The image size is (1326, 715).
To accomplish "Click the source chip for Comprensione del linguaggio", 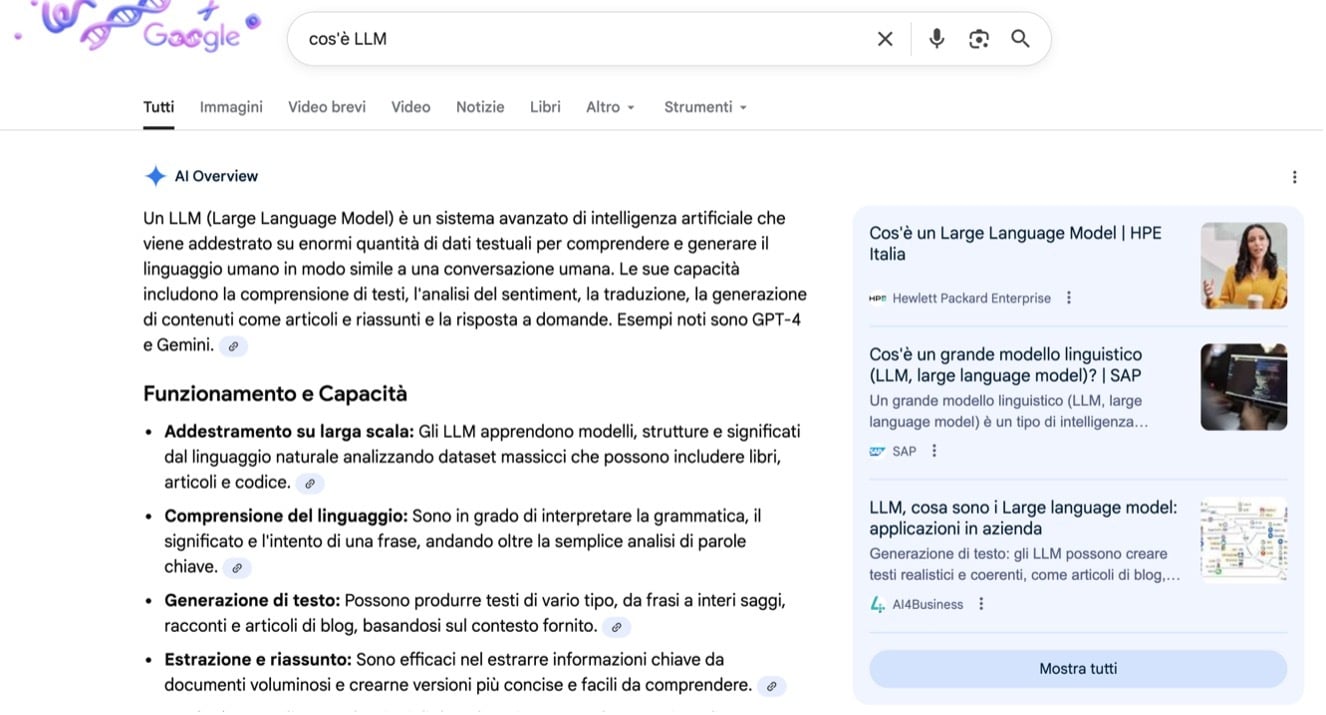I will tap(236, 567).
